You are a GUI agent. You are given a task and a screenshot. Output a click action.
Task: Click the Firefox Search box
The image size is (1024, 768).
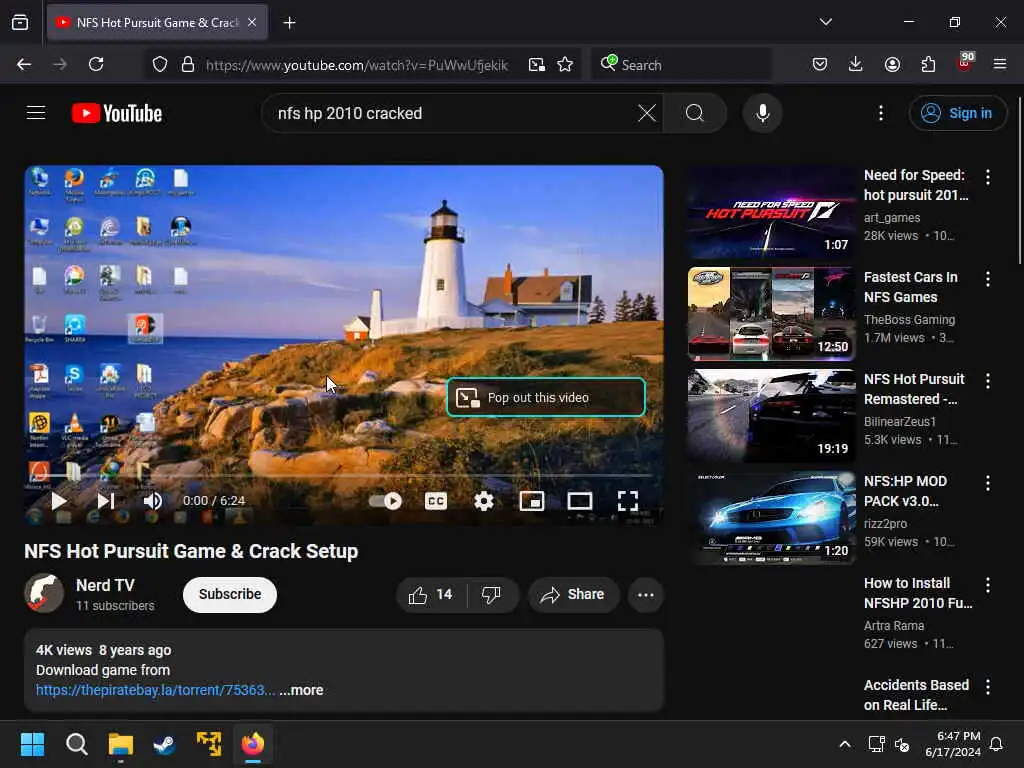(x=681, y=65)
